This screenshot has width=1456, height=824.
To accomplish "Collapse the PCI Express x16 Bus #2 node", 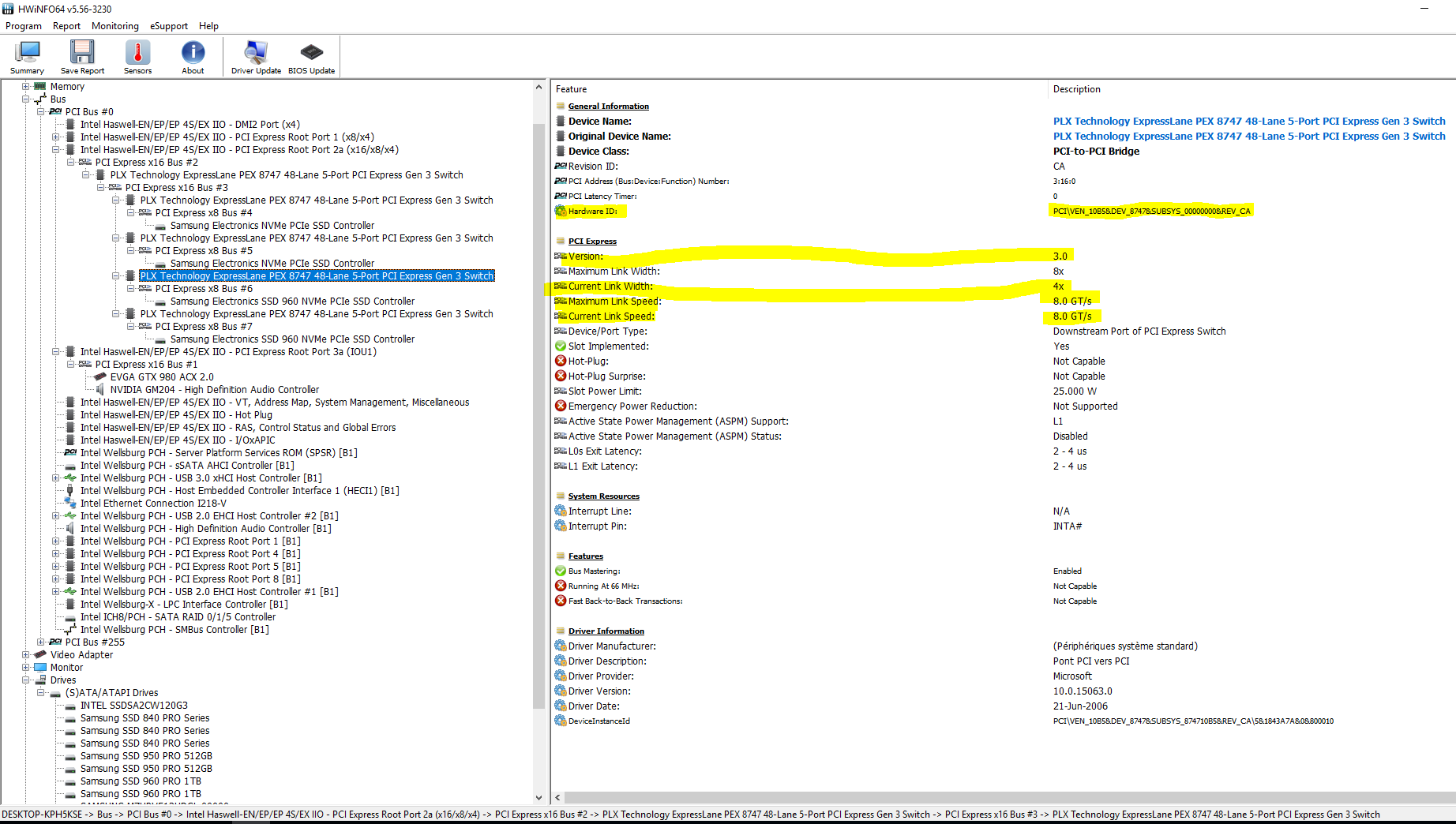I will [x=71, y=163].
